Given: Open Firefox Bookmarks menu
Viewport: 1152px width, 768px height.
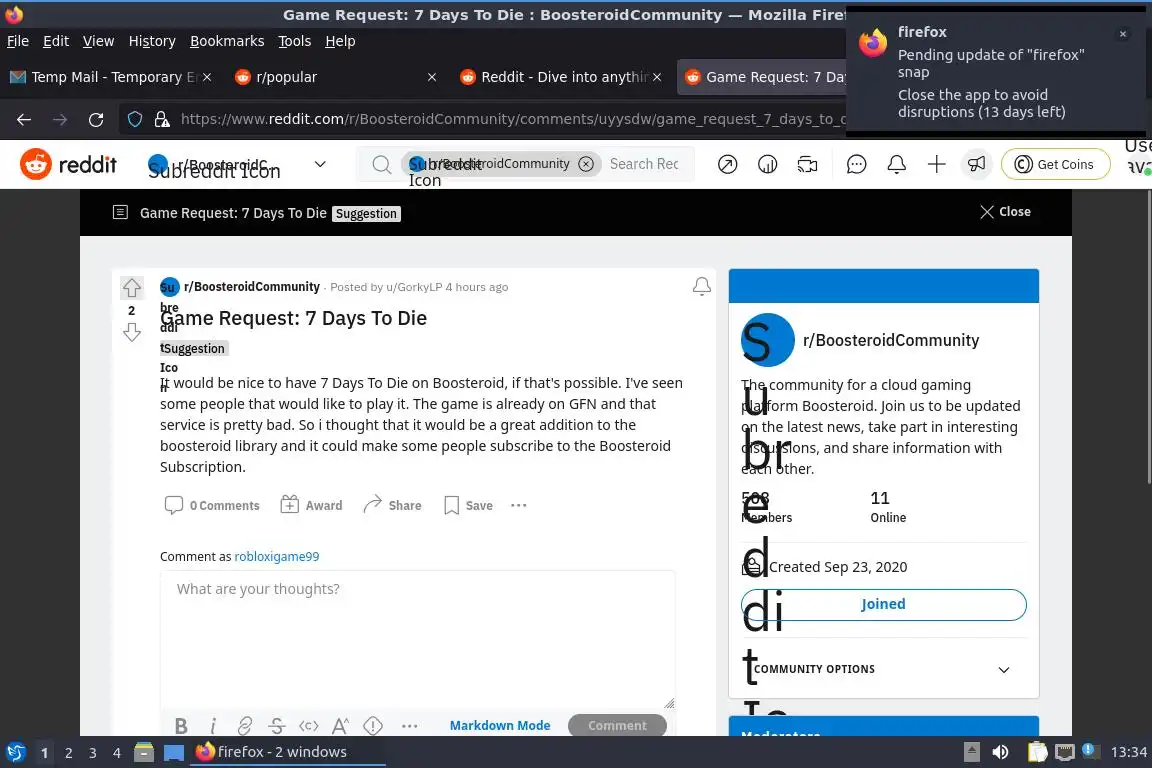Looking at the screenshot, I should pos(227,41).
